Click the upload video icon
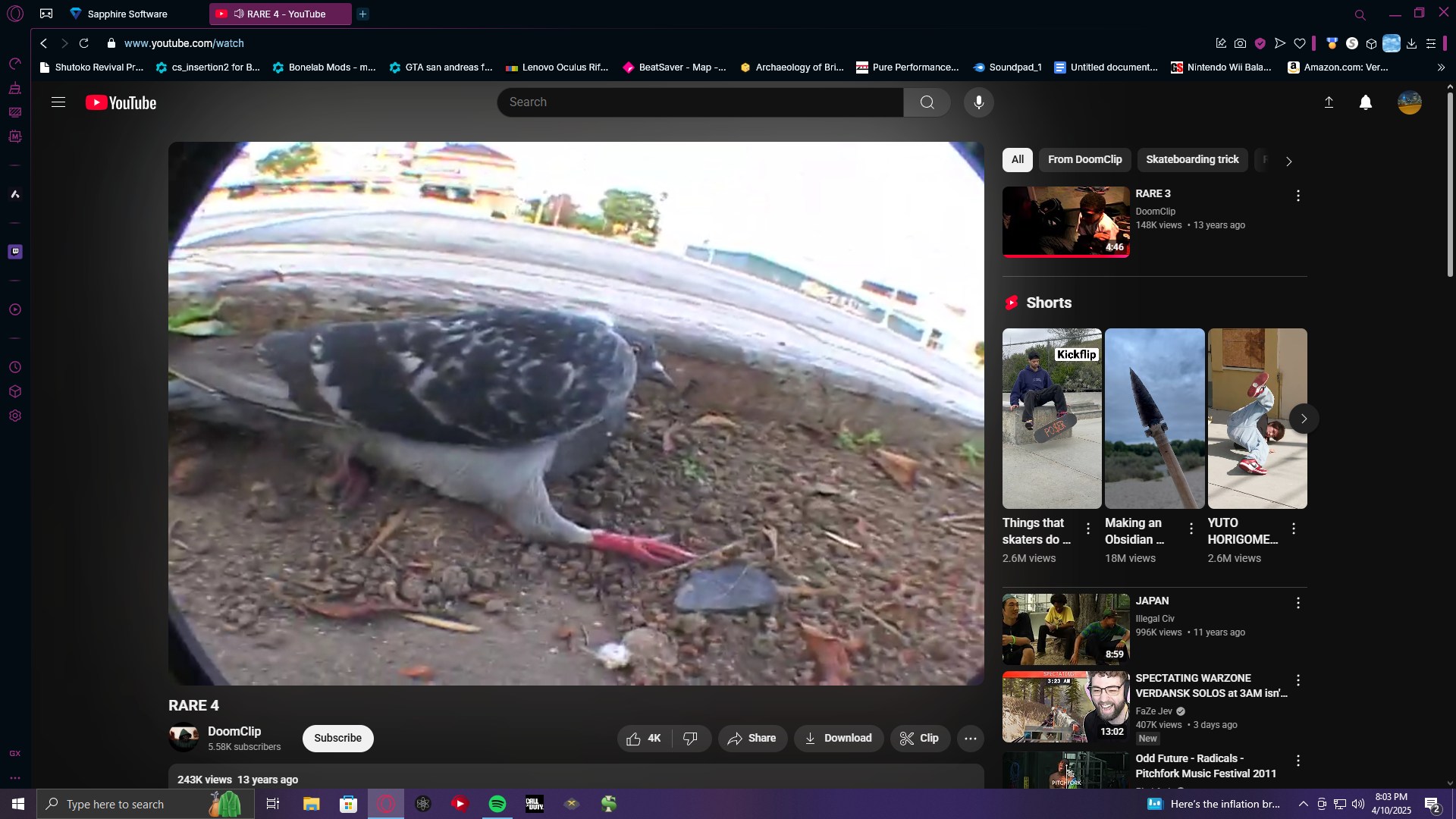 tap(1329, 102)
